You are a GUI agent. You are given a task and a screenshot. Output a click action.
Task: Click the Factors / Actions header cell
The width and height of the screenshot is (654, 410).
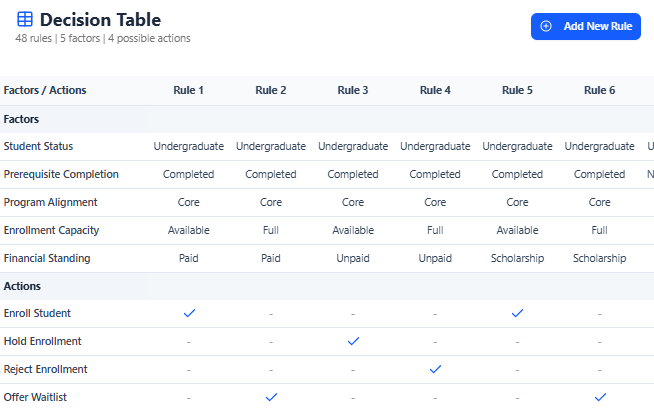coord(45,90)
